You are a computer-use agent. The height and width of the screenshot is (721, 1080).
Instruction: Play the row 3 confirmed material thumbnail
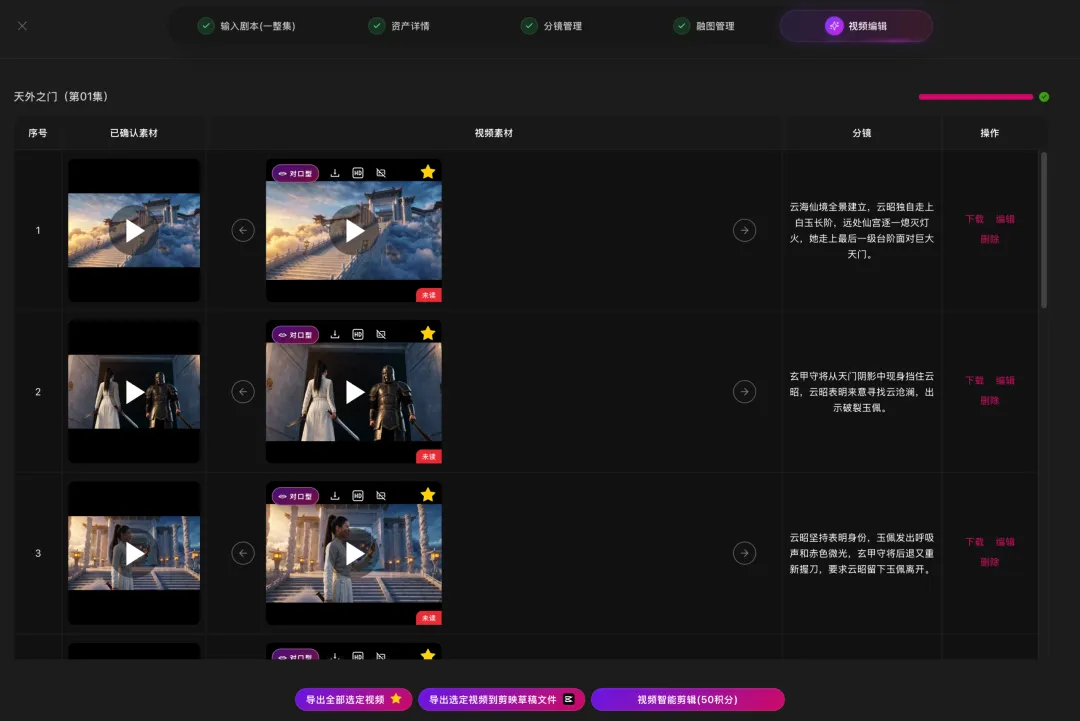134,553
